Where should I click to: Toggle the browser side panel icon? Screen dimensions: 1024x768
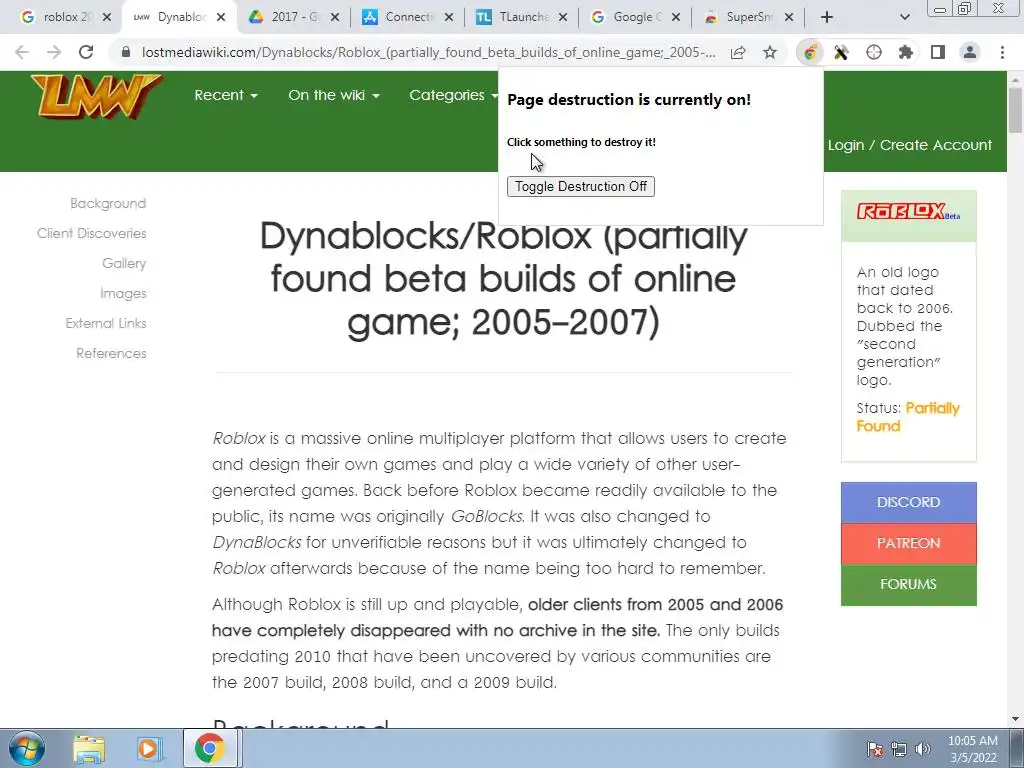pyautogui.click(x=938, y=52)
